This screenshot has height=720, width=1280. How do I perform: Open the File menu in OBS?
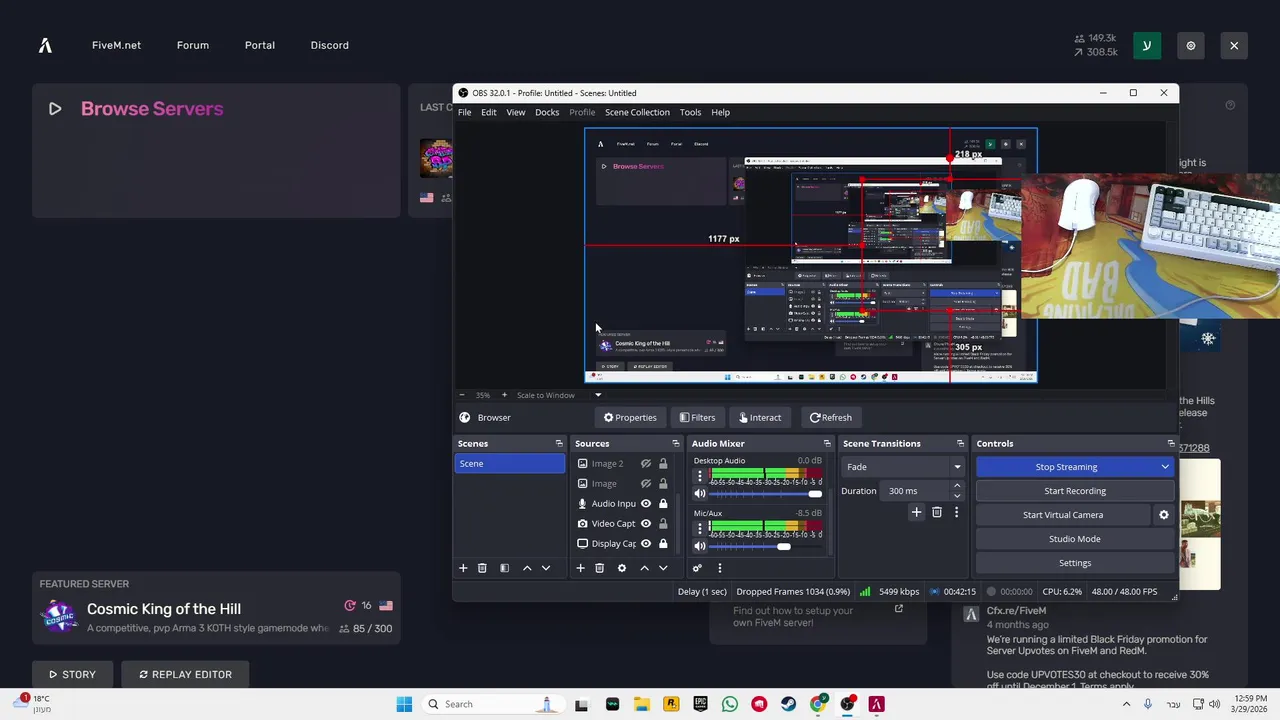465,112
